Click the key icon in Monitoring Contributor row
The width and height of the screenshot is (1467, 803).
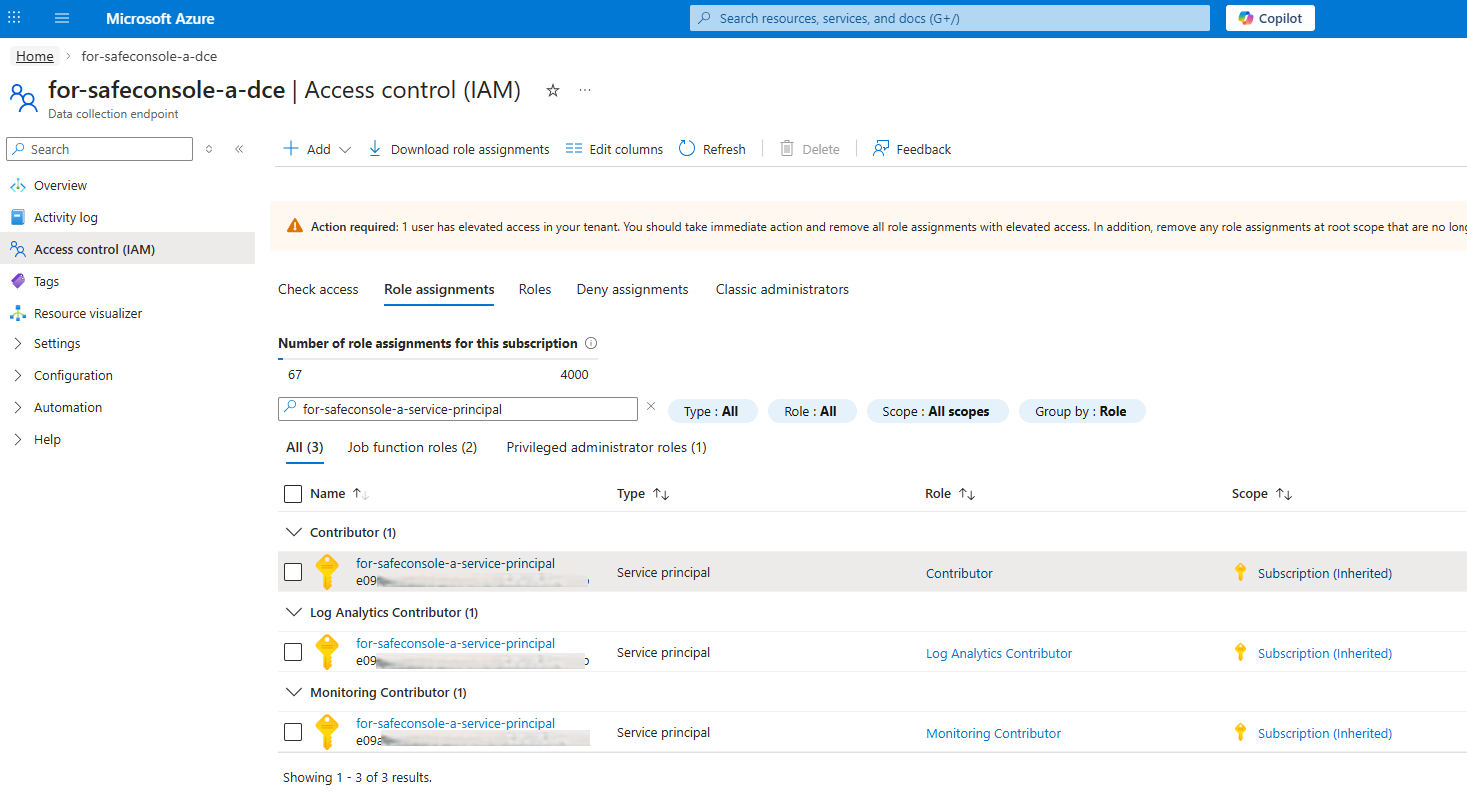[326, 732]
